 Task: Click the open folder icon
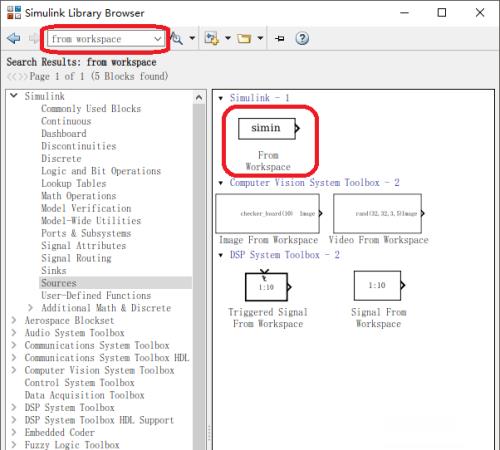pos(244,39)
